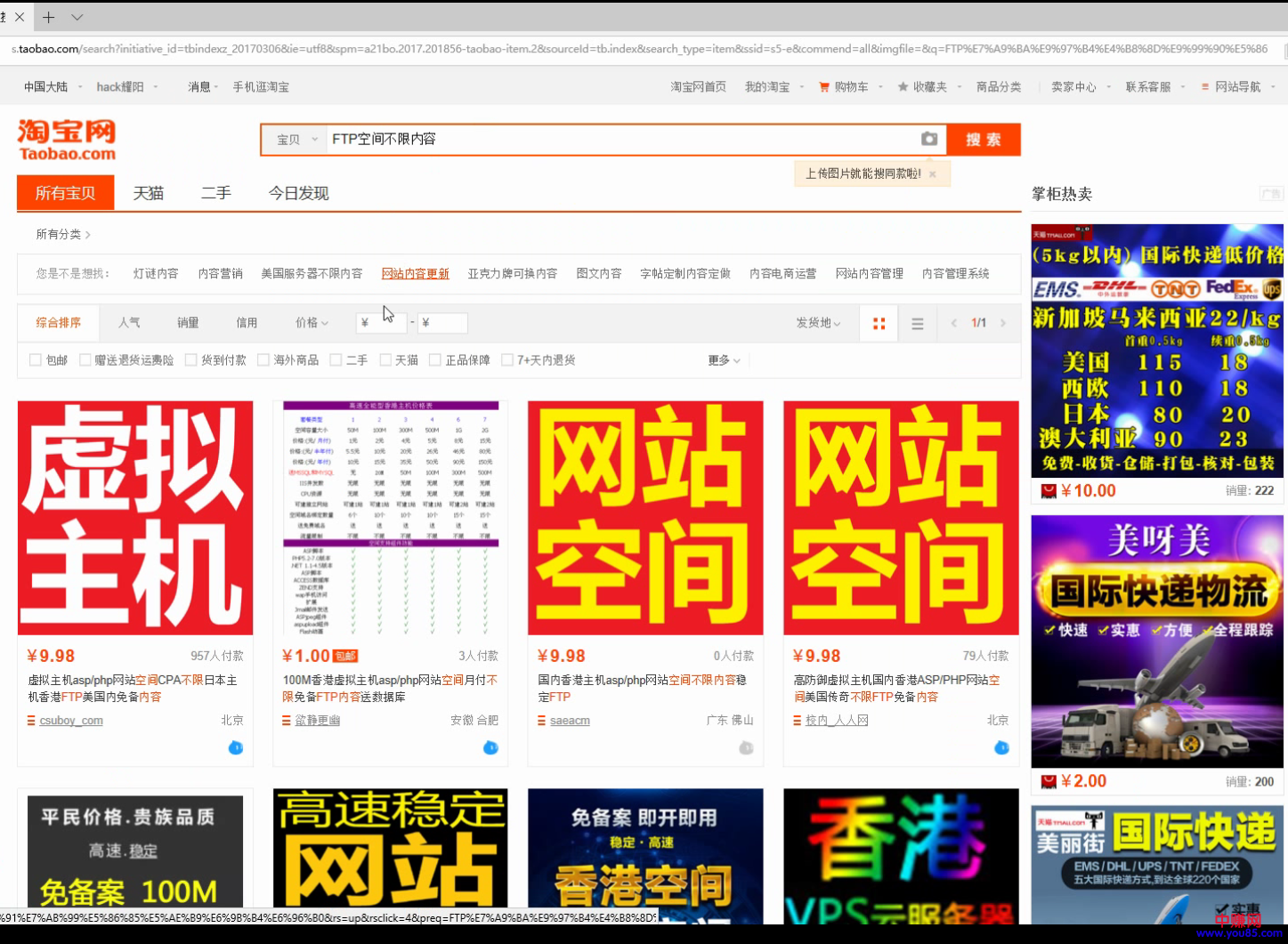Open the 购物车 shopping cart icon
Screen dimensions: 1288x944
[822, 87]
